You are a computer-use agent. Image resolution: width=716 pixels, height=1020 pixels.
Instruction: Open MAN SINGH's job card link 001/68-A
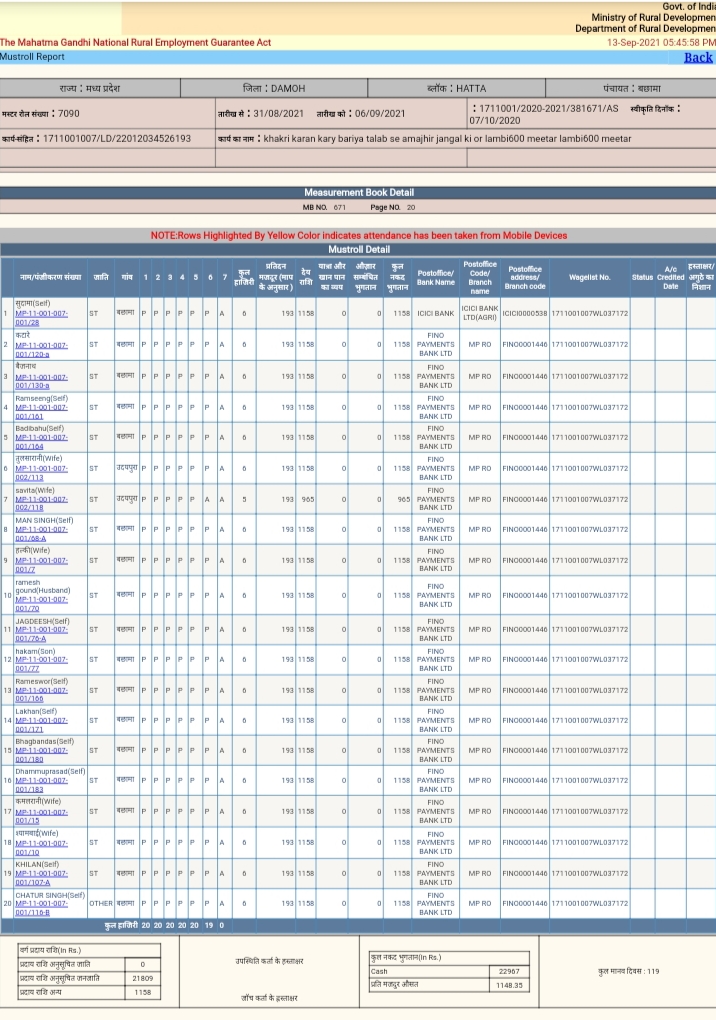(41, 534)
